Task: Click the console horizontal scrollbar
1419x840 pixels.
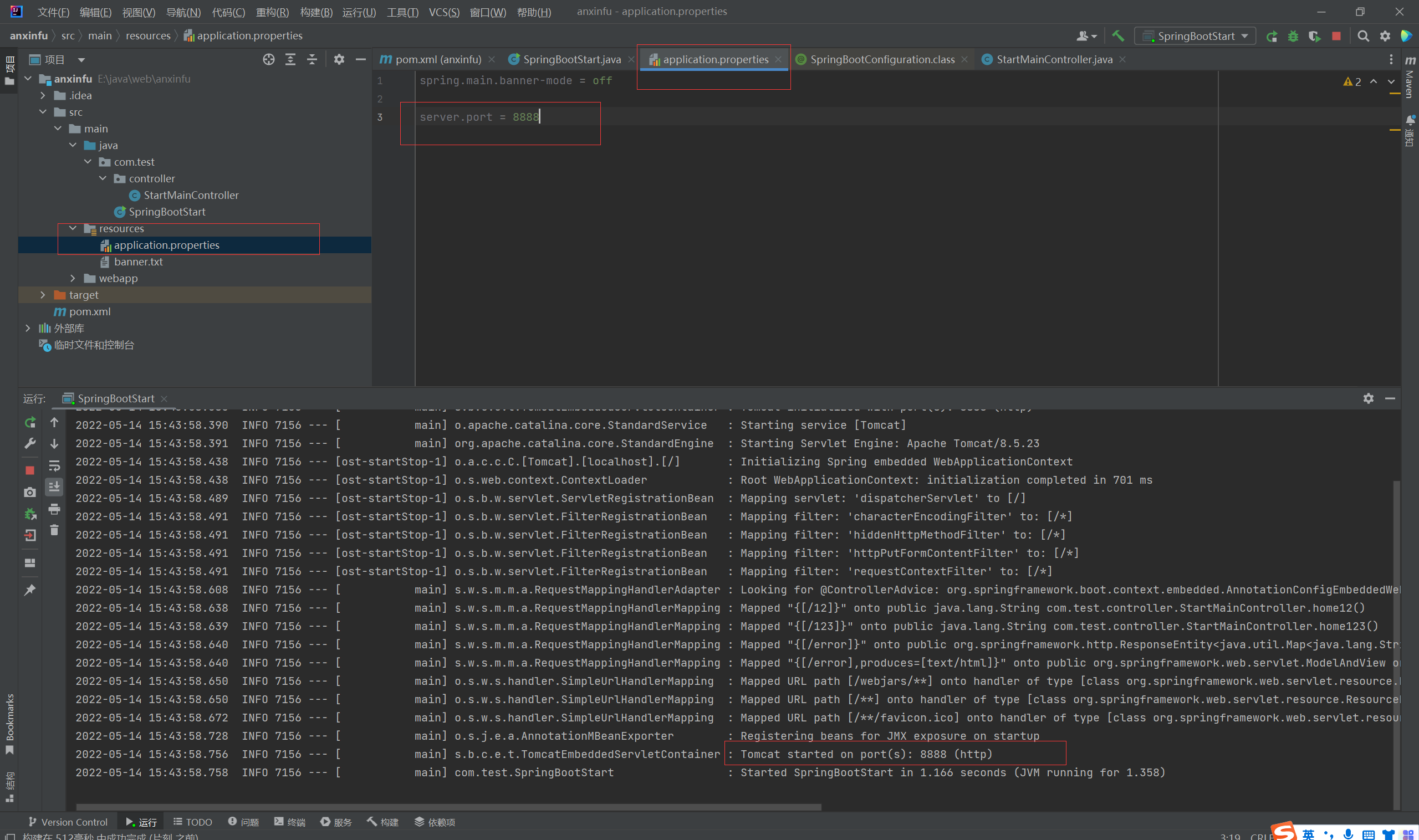Action: (x=448, y=807)
